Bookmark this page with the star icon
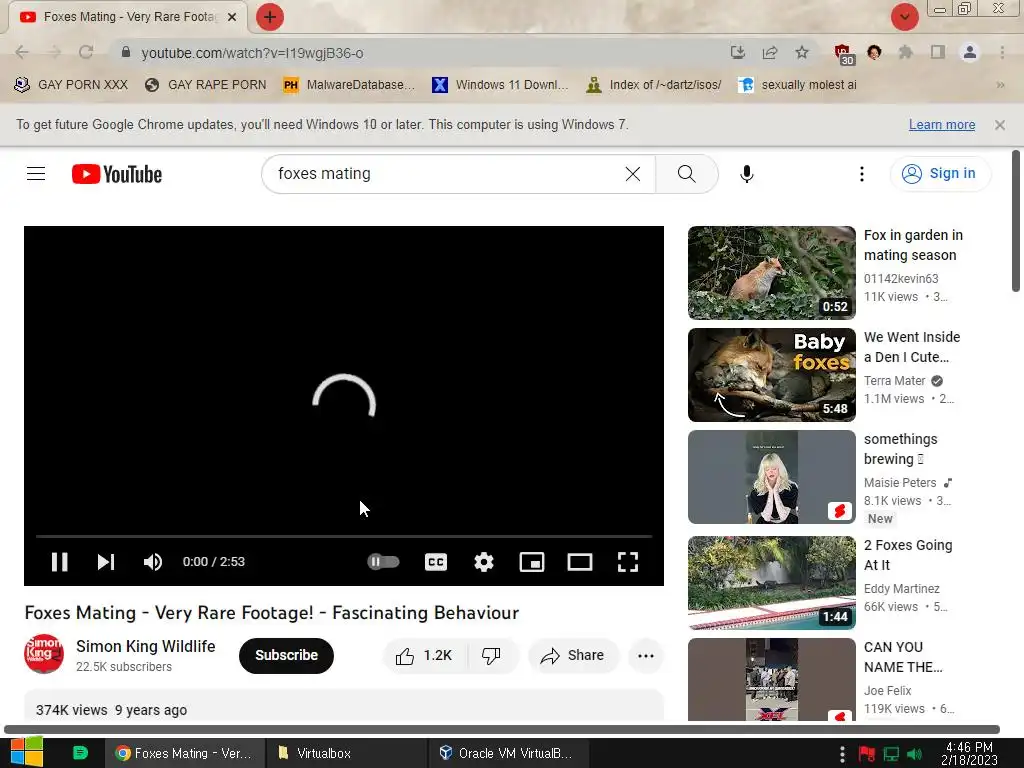 coord(802,52)
